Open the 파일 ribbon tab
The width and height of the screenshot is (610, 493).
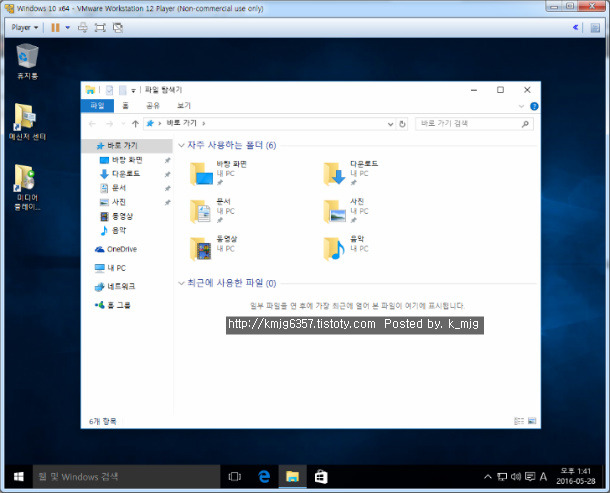(x=97, y=105)
